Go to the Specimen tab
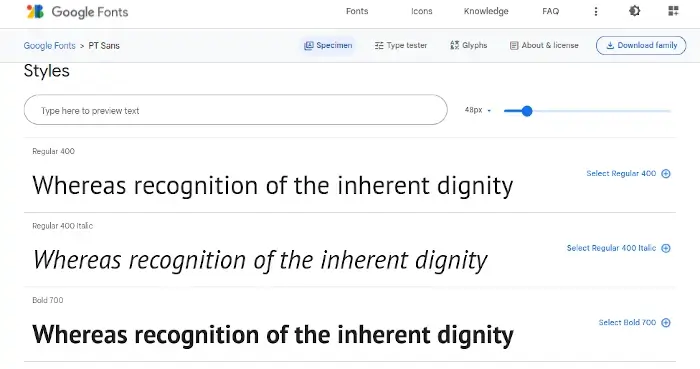The height and width of the screenshot is (369, 700). 328,46
